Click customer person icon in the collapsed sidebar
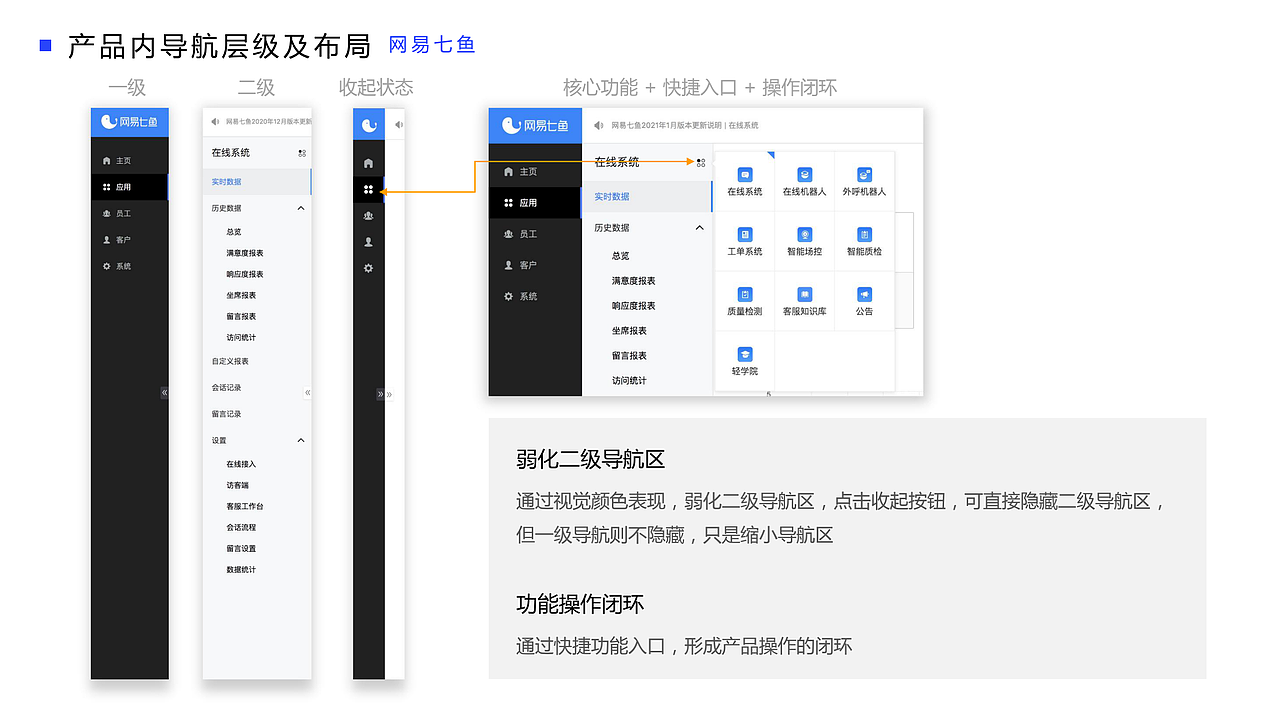 (369, 242)
